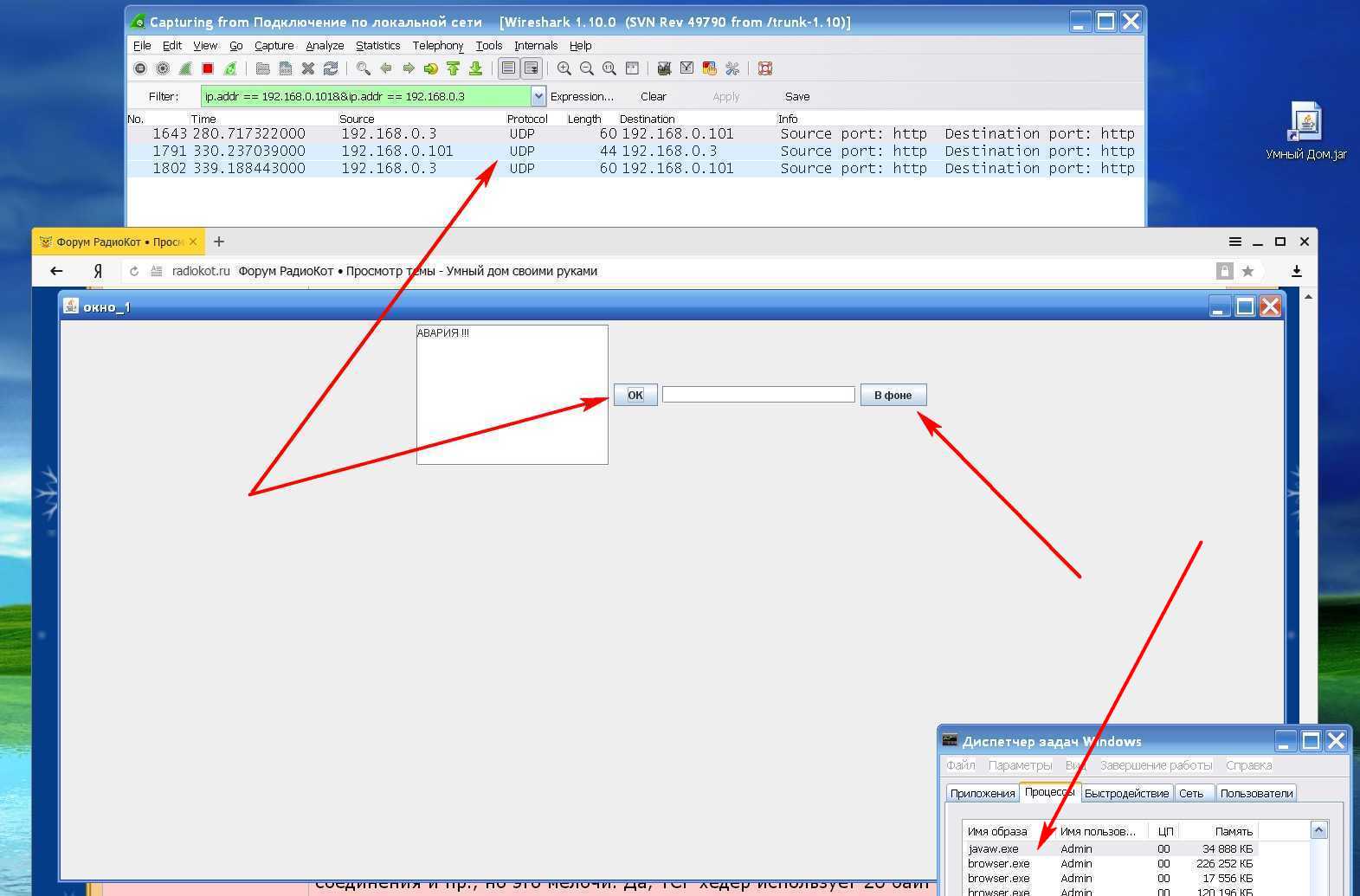Screen dimensions: 1360x896
Task: Zoom in on packet list text
Action: point(564,68)
